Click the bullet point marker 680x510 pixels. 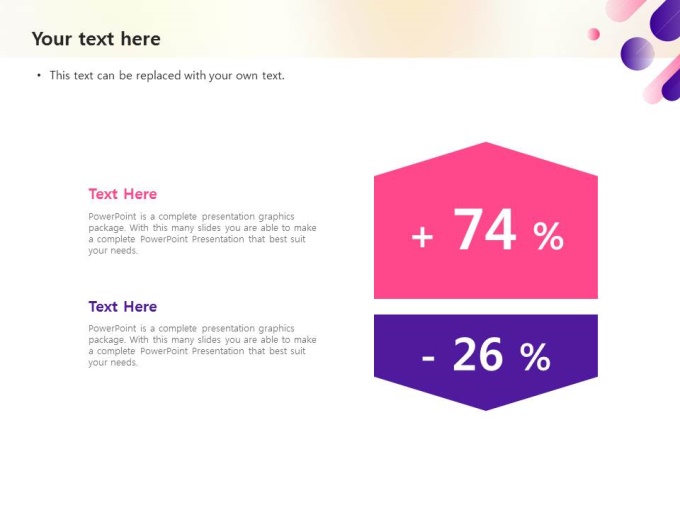[39, 75]
